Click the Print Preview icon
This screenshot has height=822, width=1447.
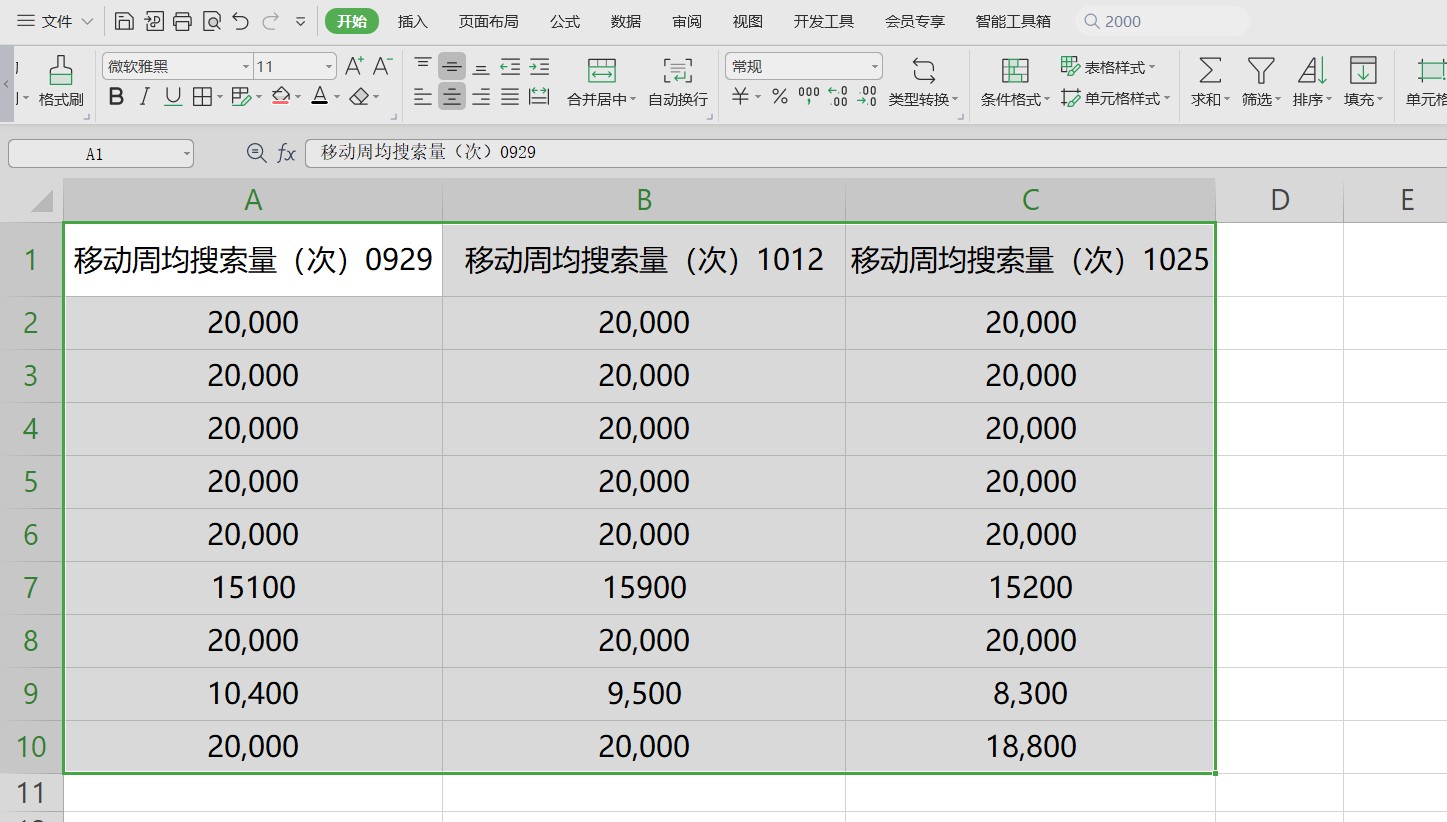click(211, 21)
